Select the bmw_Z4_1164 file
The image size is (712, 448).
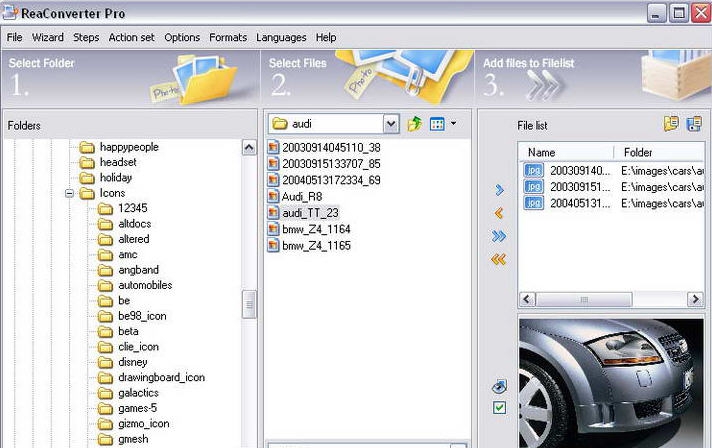click(x=316, y=229)
